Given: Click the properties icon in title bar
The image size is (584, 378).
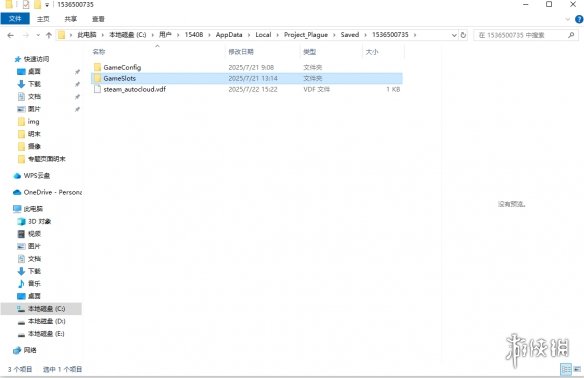Looking at the screenshot, I should coord(26,4).
